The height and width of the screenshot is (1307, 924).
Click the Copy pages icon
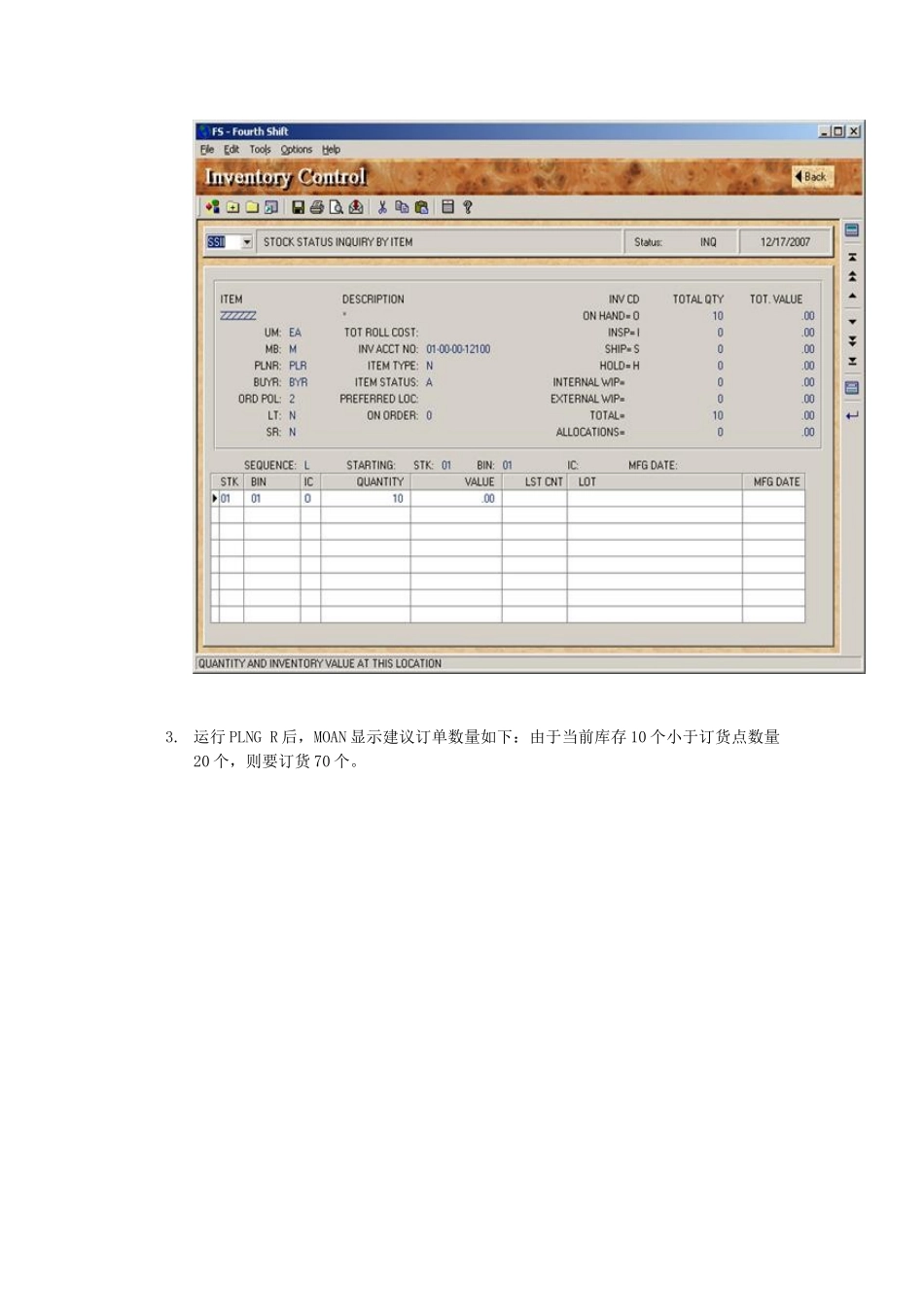(x=402, y=207)
